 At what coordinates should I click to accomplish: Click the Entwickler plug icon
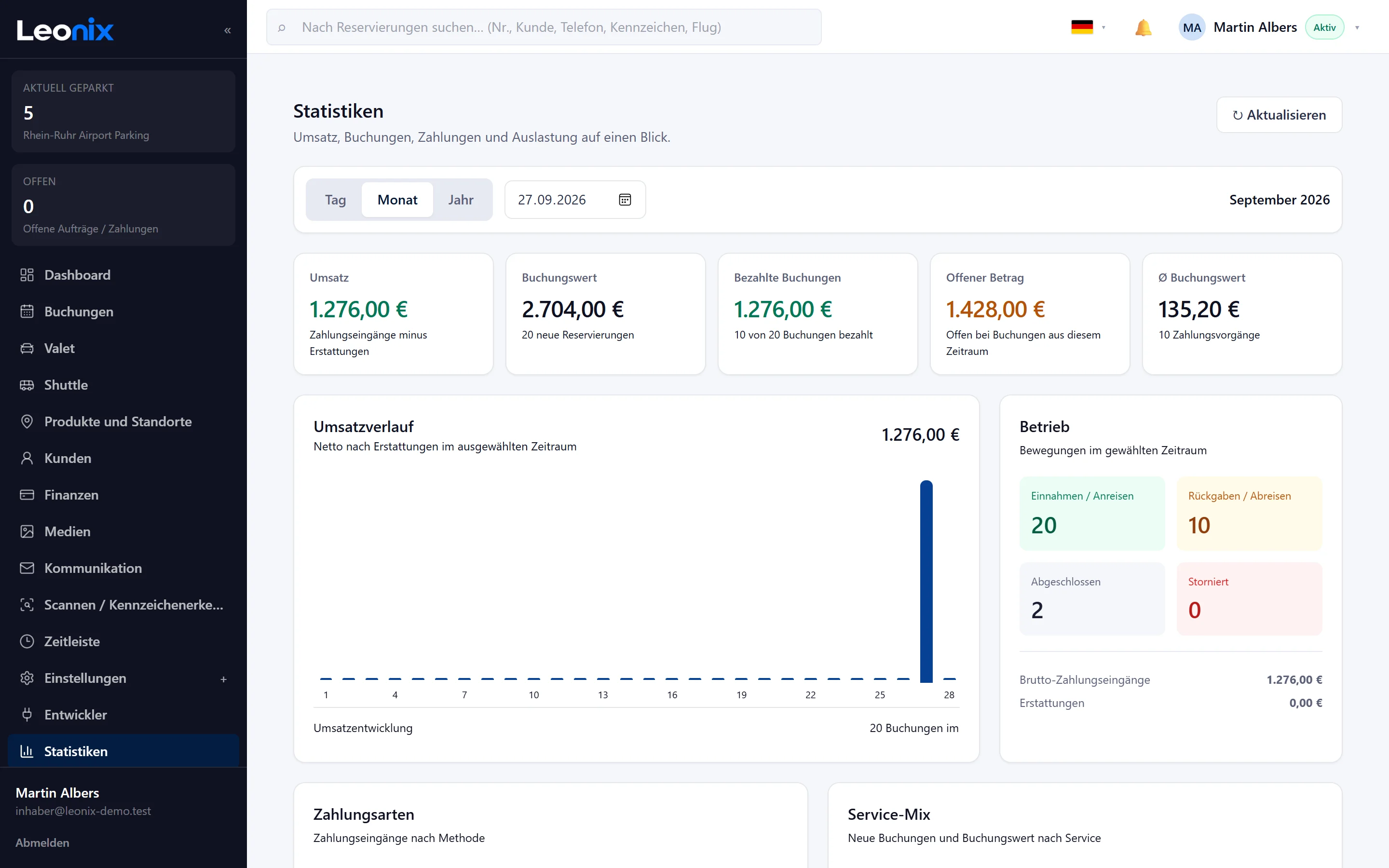(27, 715)
